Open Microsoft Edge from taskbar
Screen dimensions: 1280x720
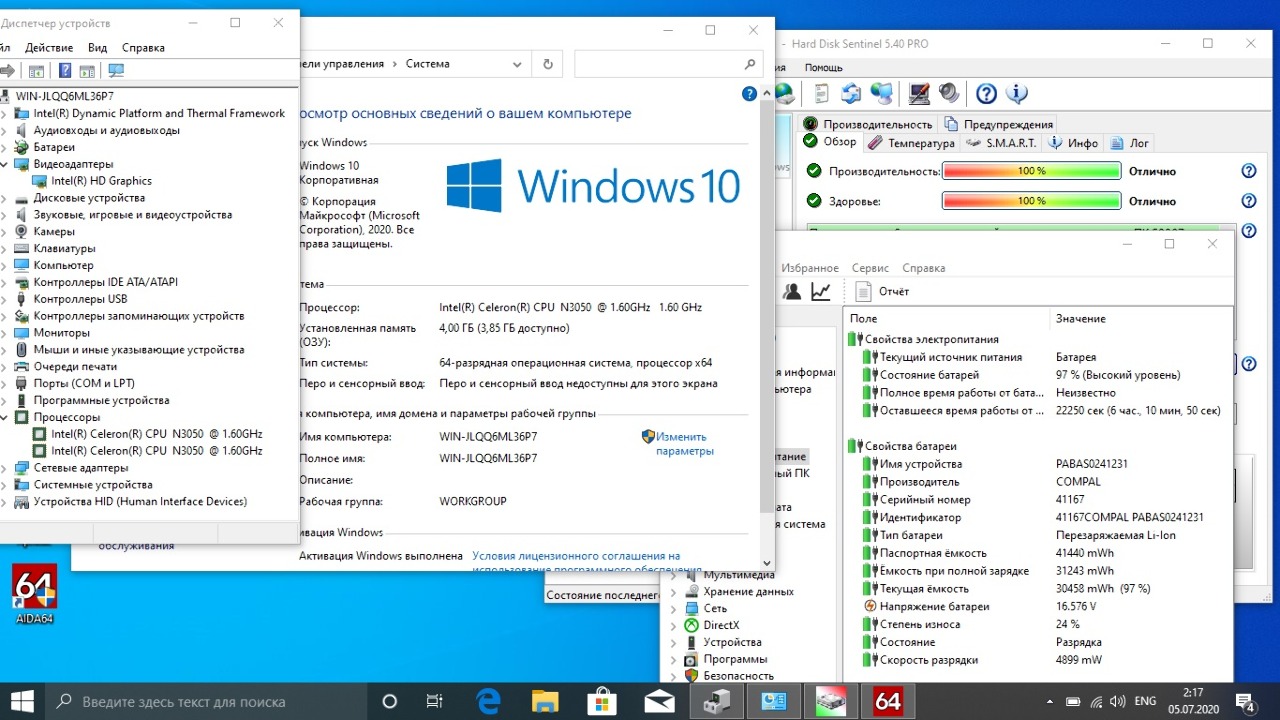[x=488, y=701]
